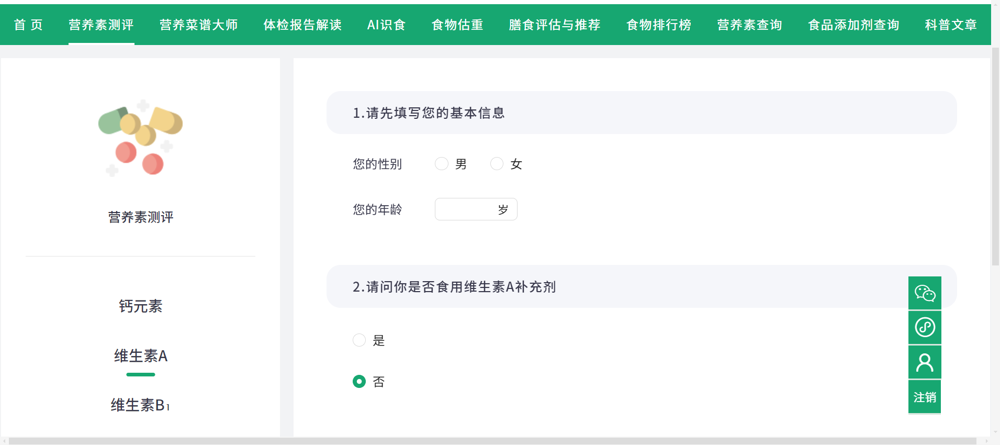Click the age input field
This screenshot has height=445, width=1000.
(466, 210)
